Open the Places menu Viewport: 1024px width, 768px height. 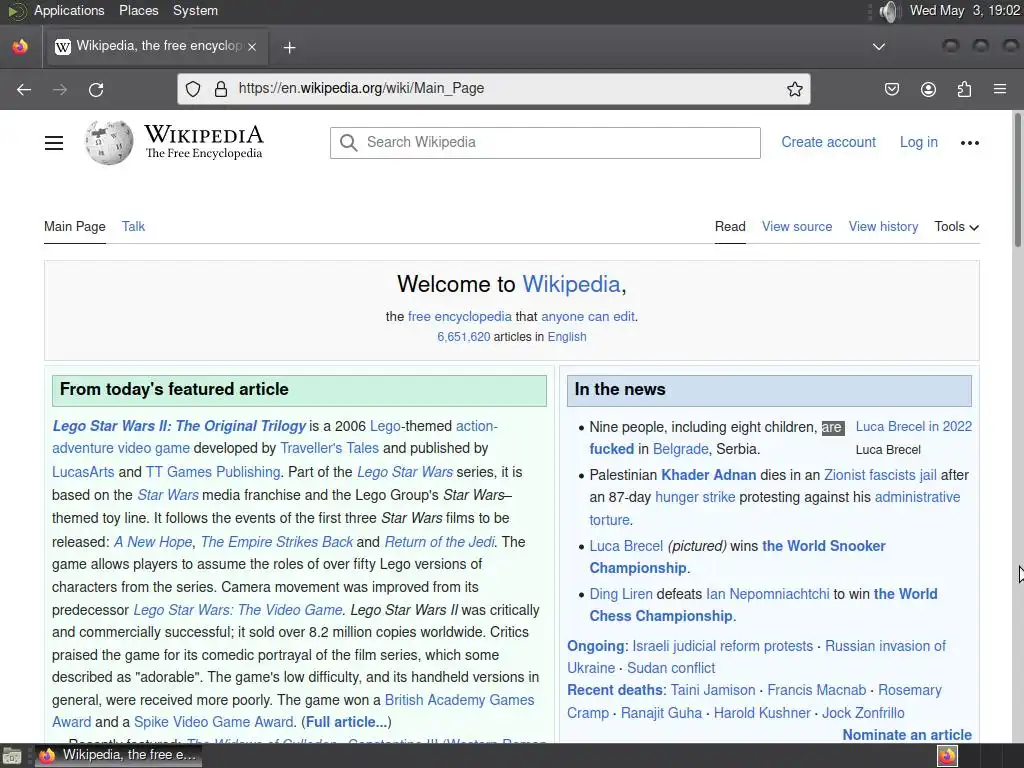pos(138,11)
